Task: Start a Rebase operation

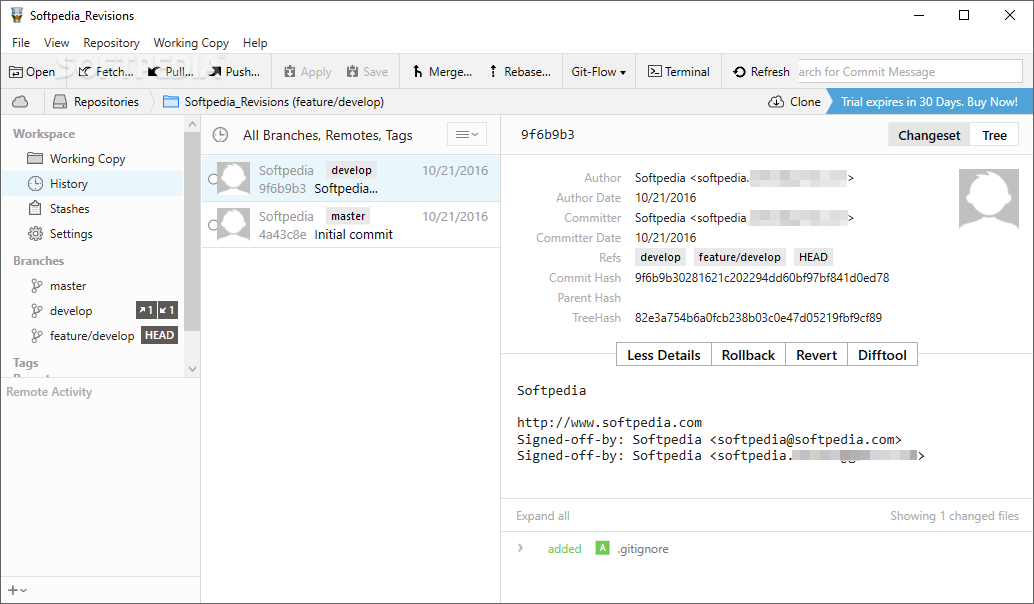Action: pyautogui.click(x=520, y=72)
